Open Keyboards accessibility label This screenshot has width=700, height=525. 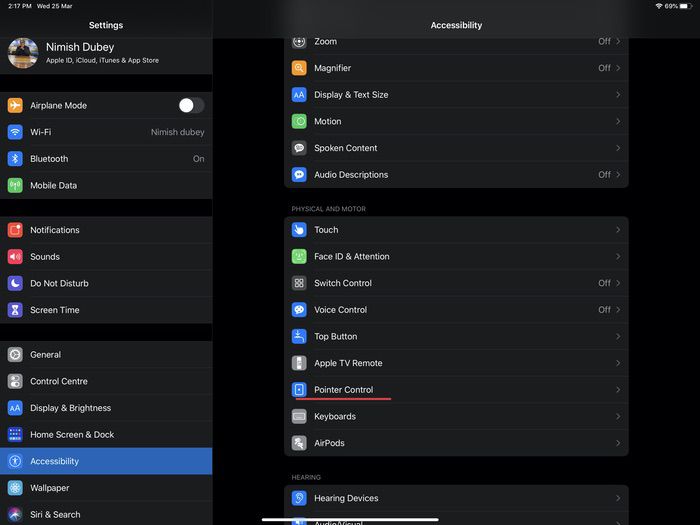click(335, 417)
